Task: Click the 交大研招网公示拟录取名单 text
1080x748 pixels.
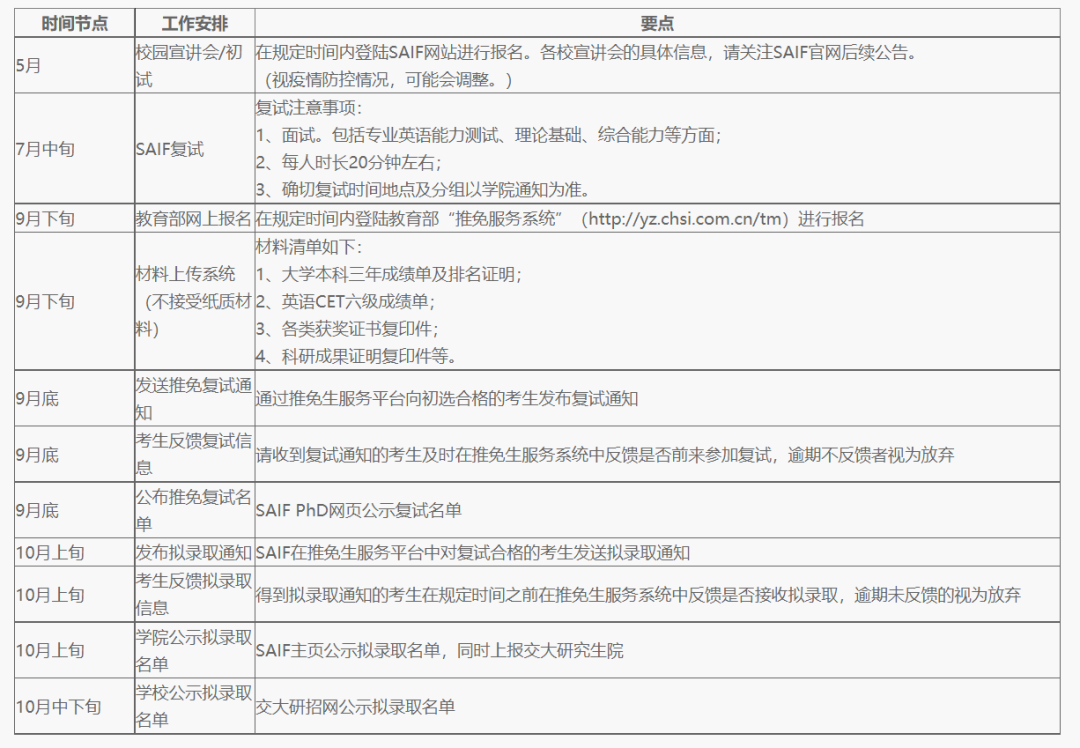Action: click(355, 707)
